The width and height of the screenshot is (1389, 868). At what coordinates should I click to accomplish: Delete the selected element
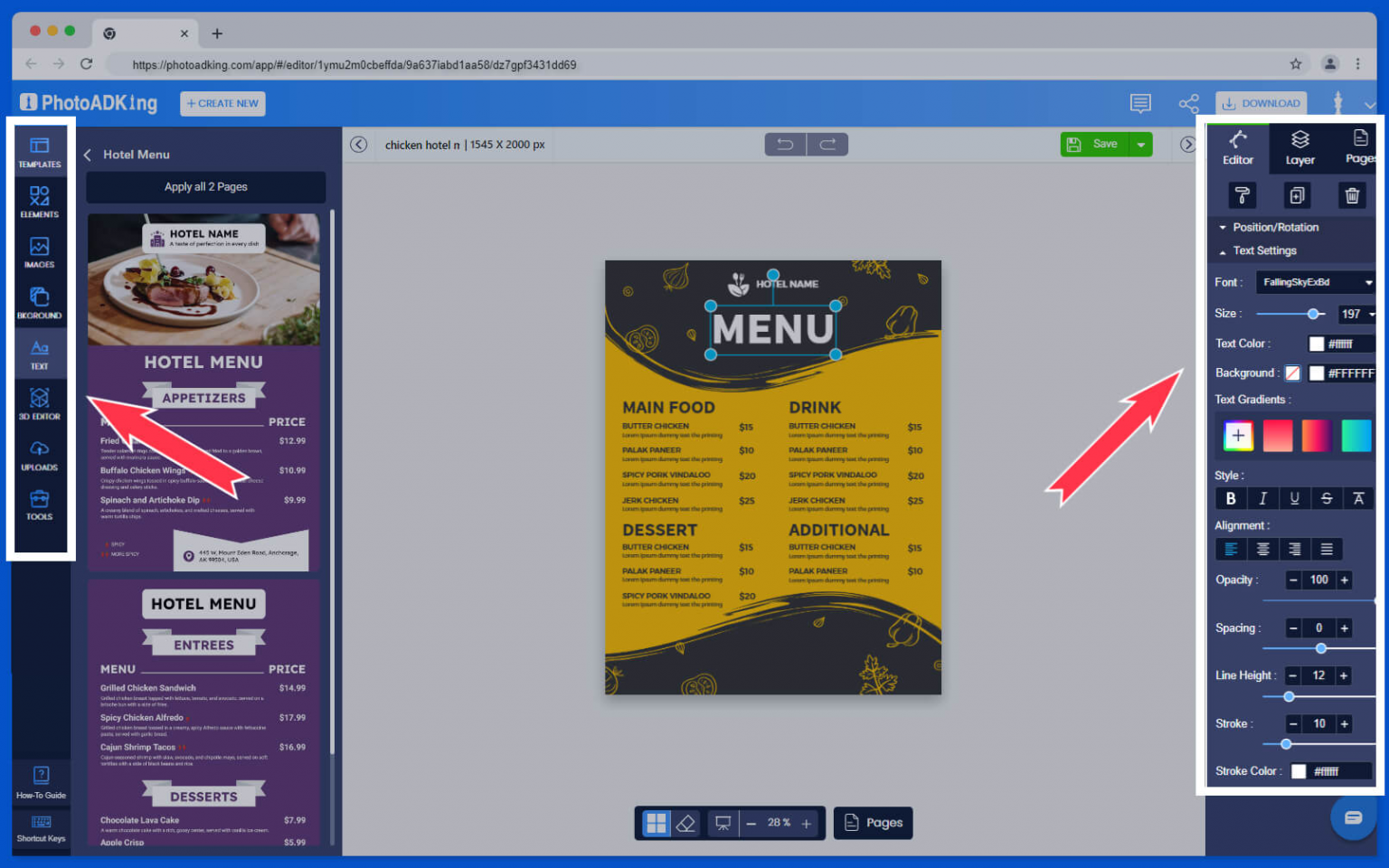coord(1352,194)
